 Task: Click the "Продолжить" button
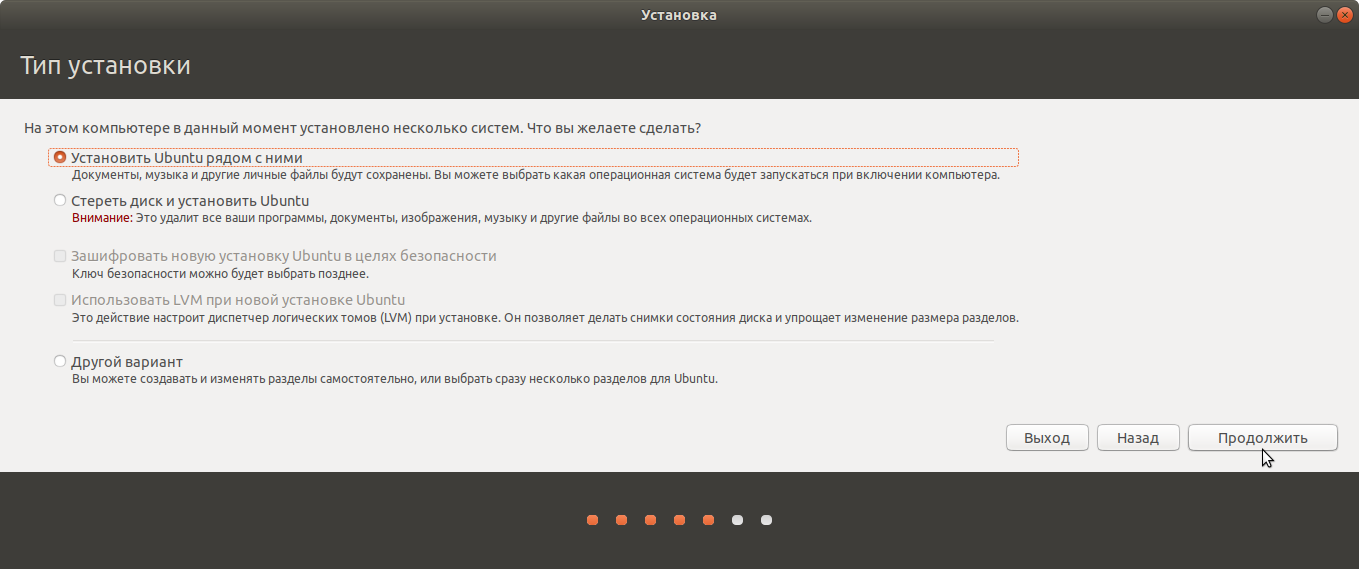pyautogui.click(x=1262, y=438)
